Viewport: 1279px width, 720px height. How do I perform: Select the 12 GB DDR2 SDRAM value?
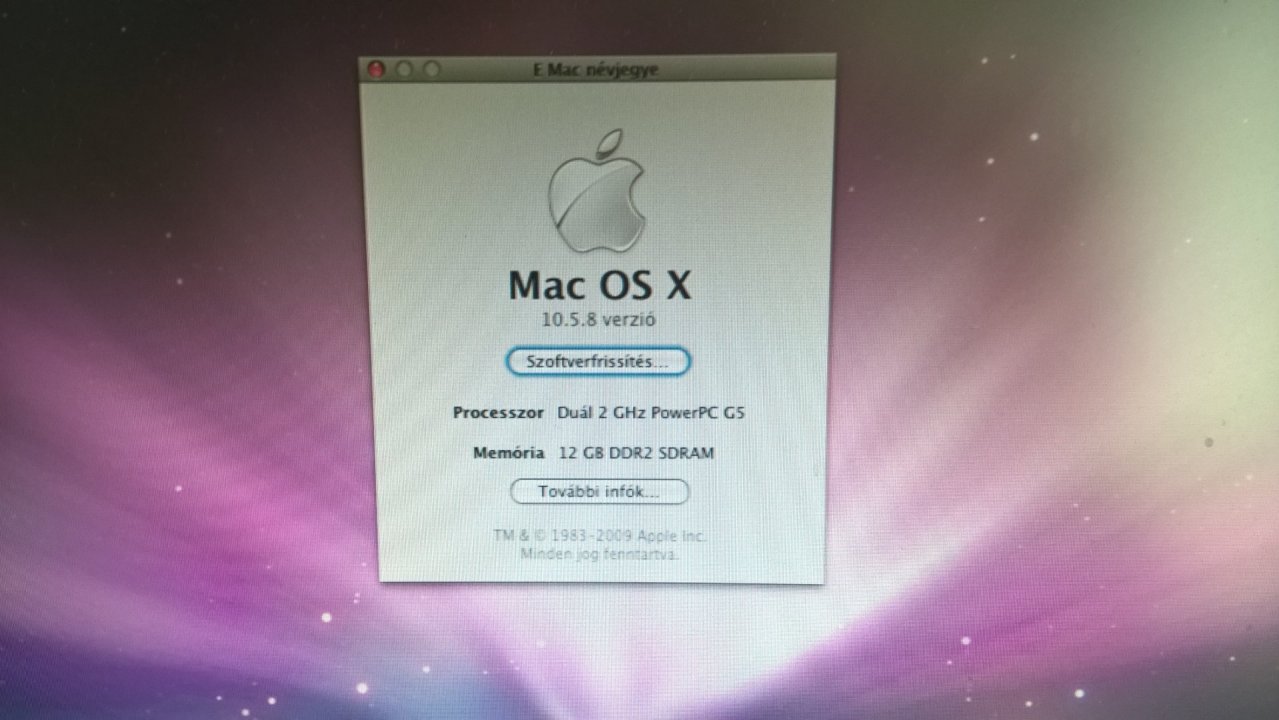tap(636, 453)
